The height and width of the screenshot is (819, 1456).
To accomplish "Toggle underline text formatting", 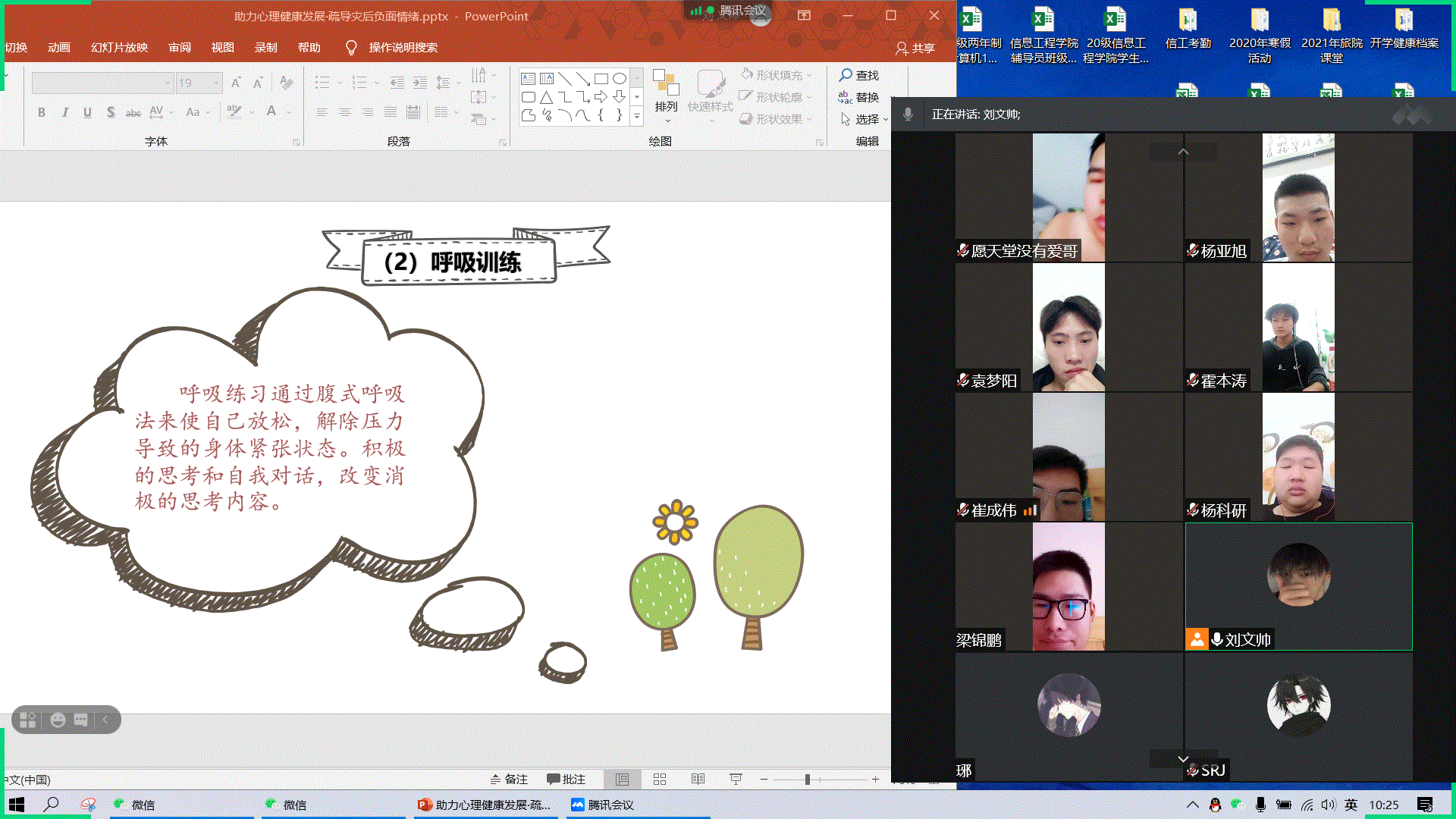I will click(x=87, y=112).
